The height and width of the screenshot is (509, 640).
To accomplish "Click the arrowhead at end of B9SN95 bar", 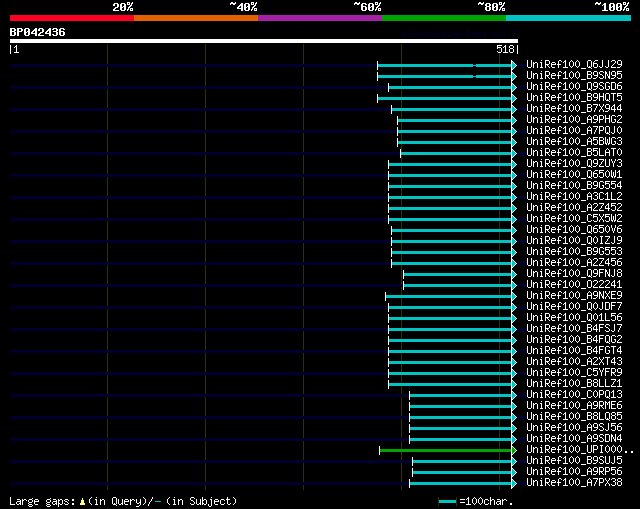I will [514, 76].
